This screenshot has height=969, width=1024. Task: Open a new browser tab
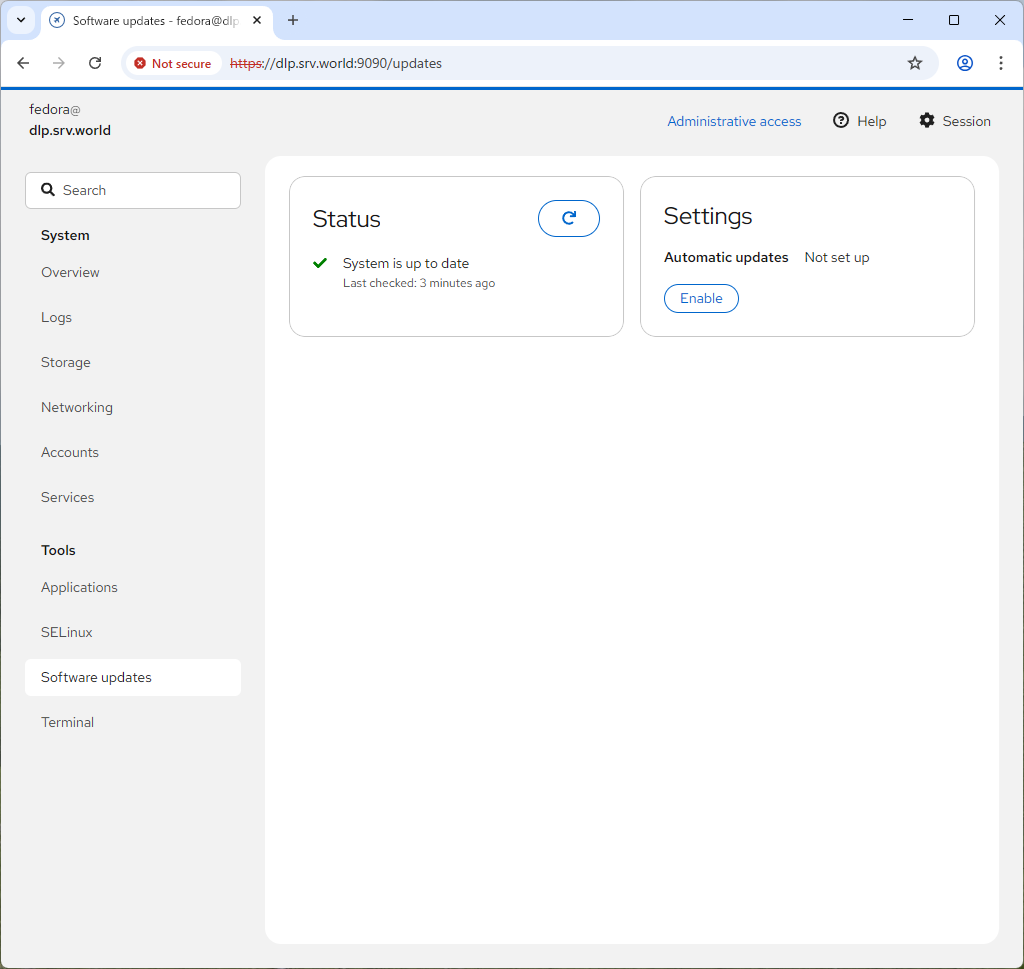(293, 20)
